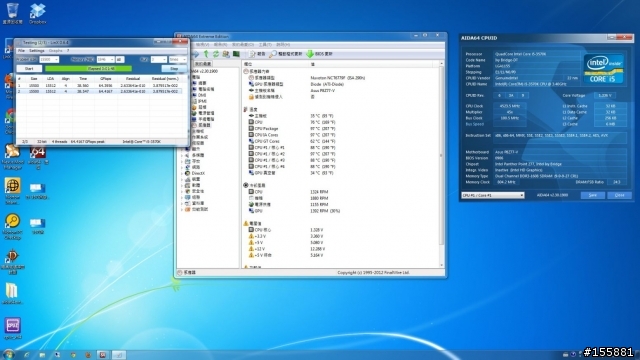Open the File Explorer taskbar icon
The image size is (640, 360).
(42, 355)
